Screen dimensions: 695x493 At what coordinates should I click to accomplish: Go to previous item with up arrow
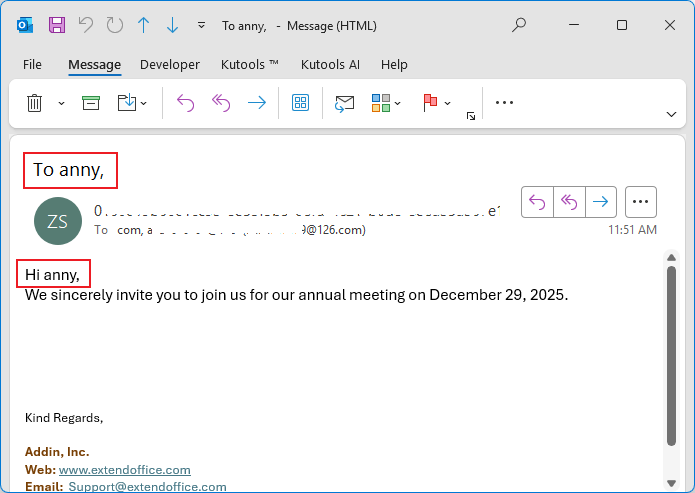[x=144, y=25]
